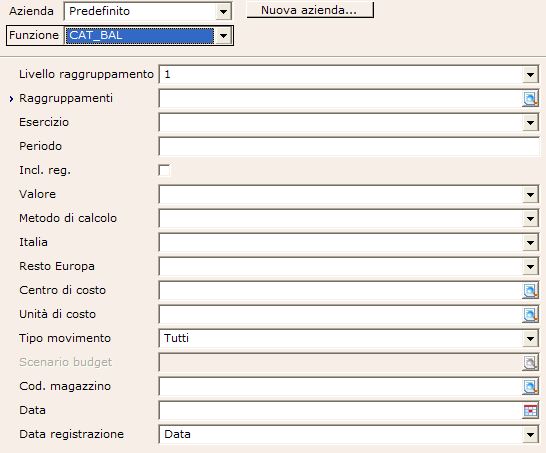546x453 pixels.
Task: Click into the Centro di costo field
Action: (341, 290)
